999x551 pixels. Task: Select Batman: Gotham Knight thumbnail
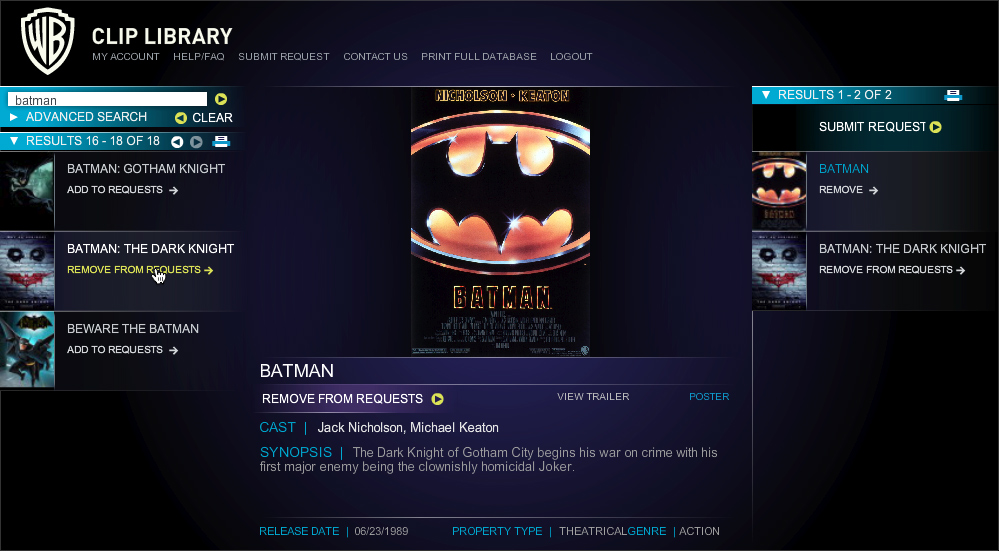coord(27,191)
